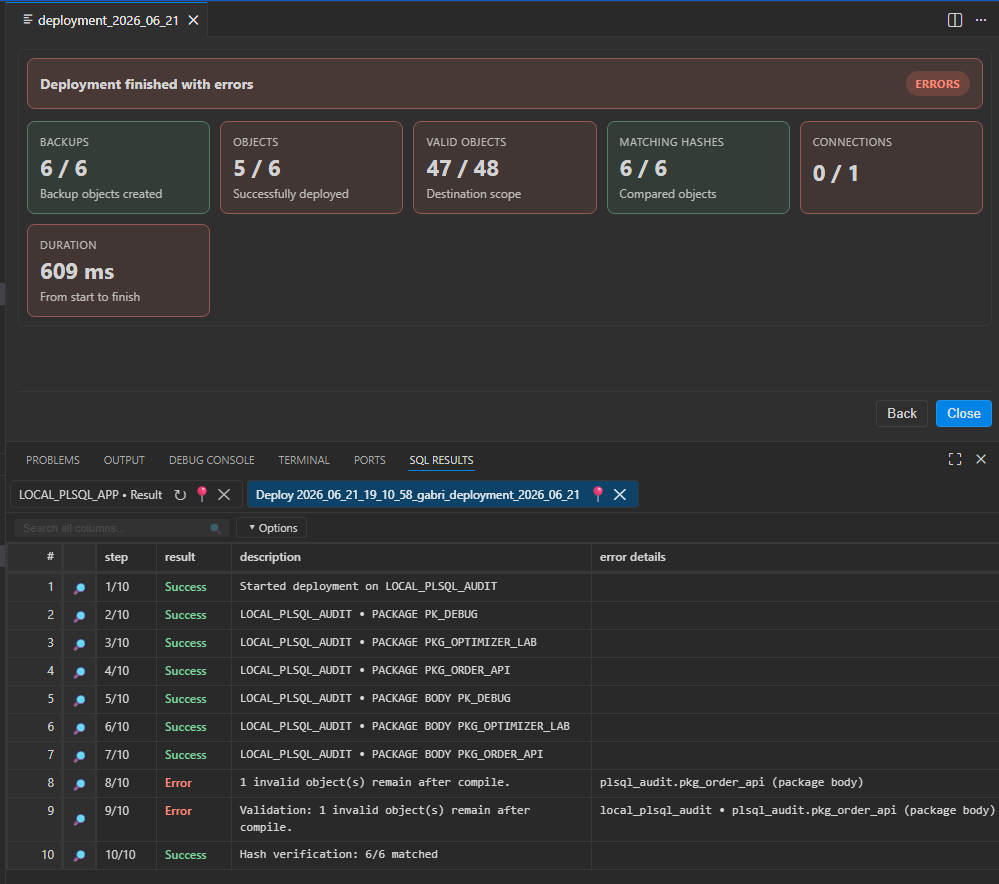
Task: Inspect row 1 with magnifier icon
Action: pyautogui.click(x=80, y=588)
